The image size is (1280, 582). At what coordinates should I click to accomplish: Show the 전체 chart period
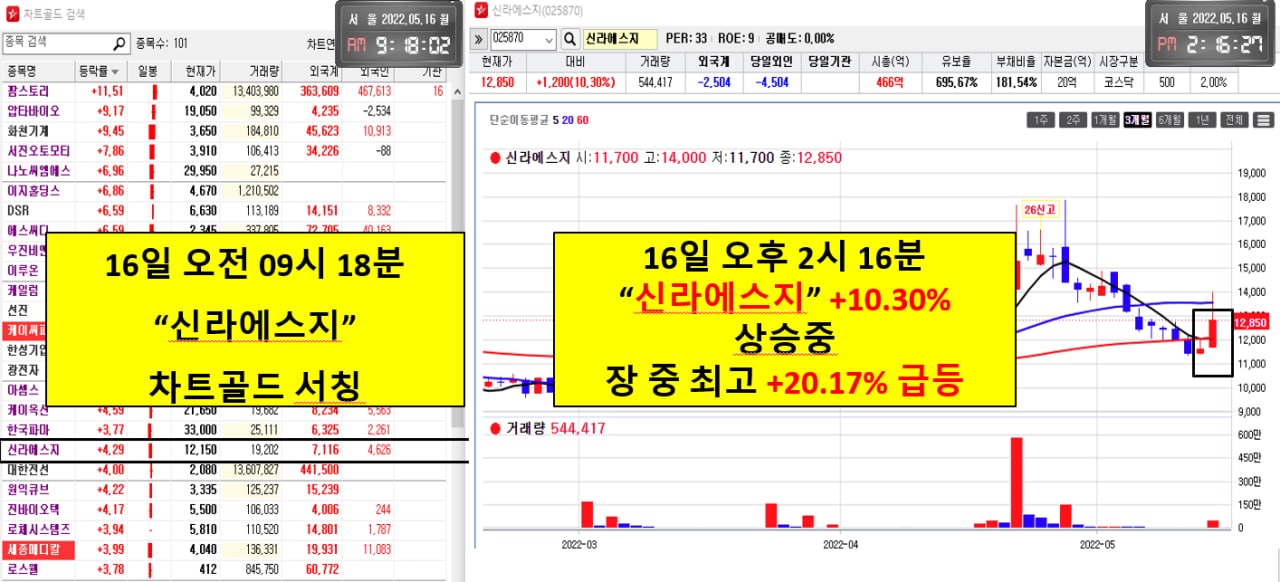[1235, 120]
